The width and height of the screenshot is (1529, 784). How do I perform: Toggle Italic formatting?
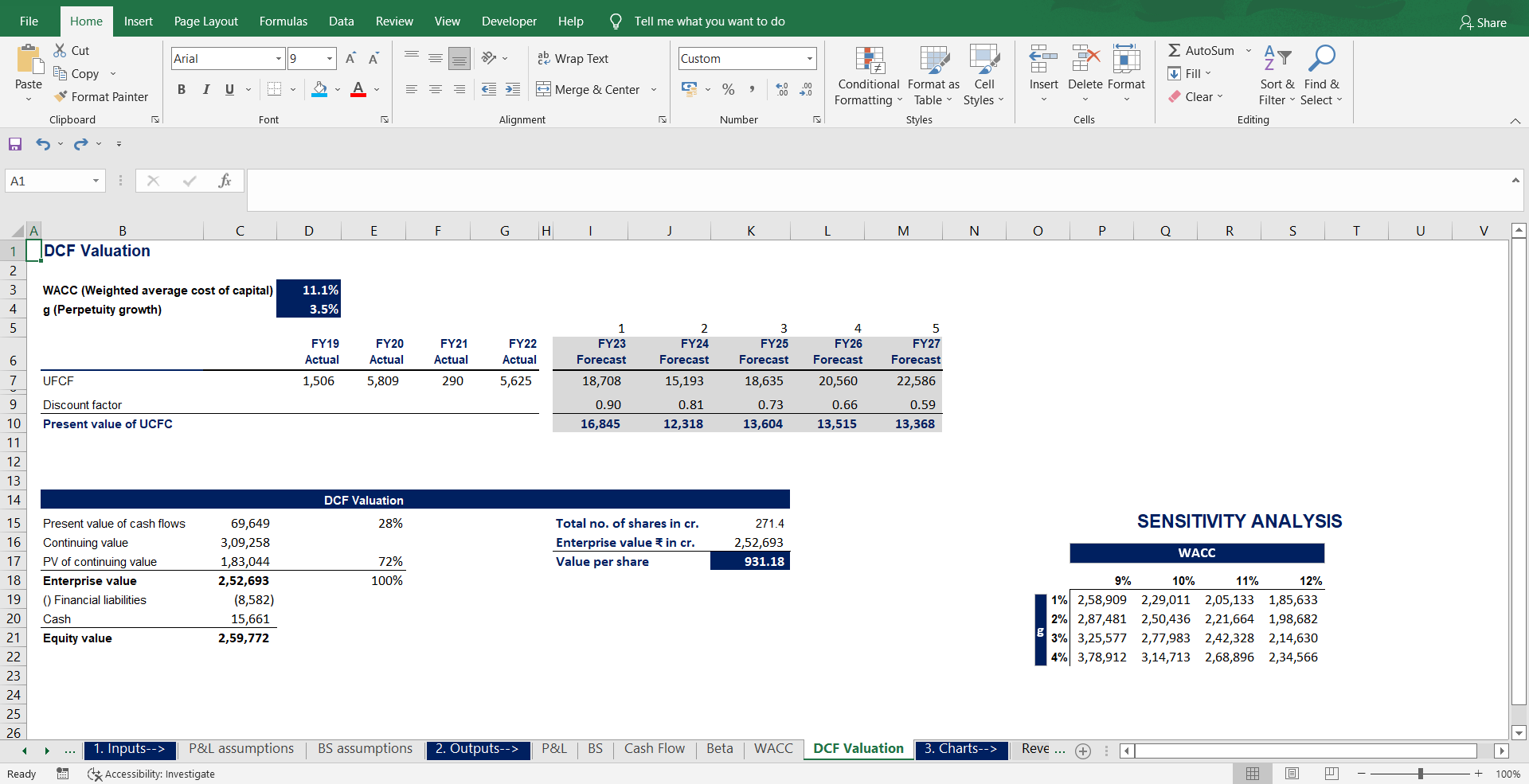[x=205, y=89]
